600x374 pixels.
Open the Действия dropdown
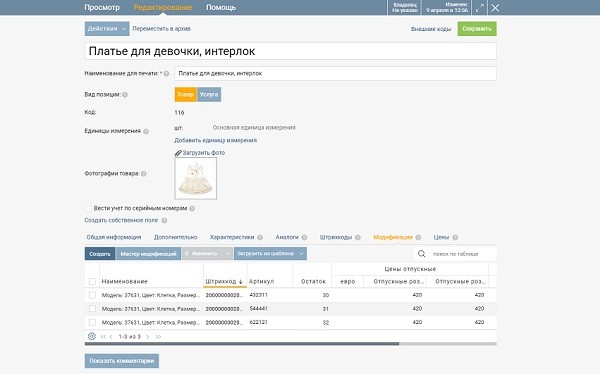(x=107, y=29)
